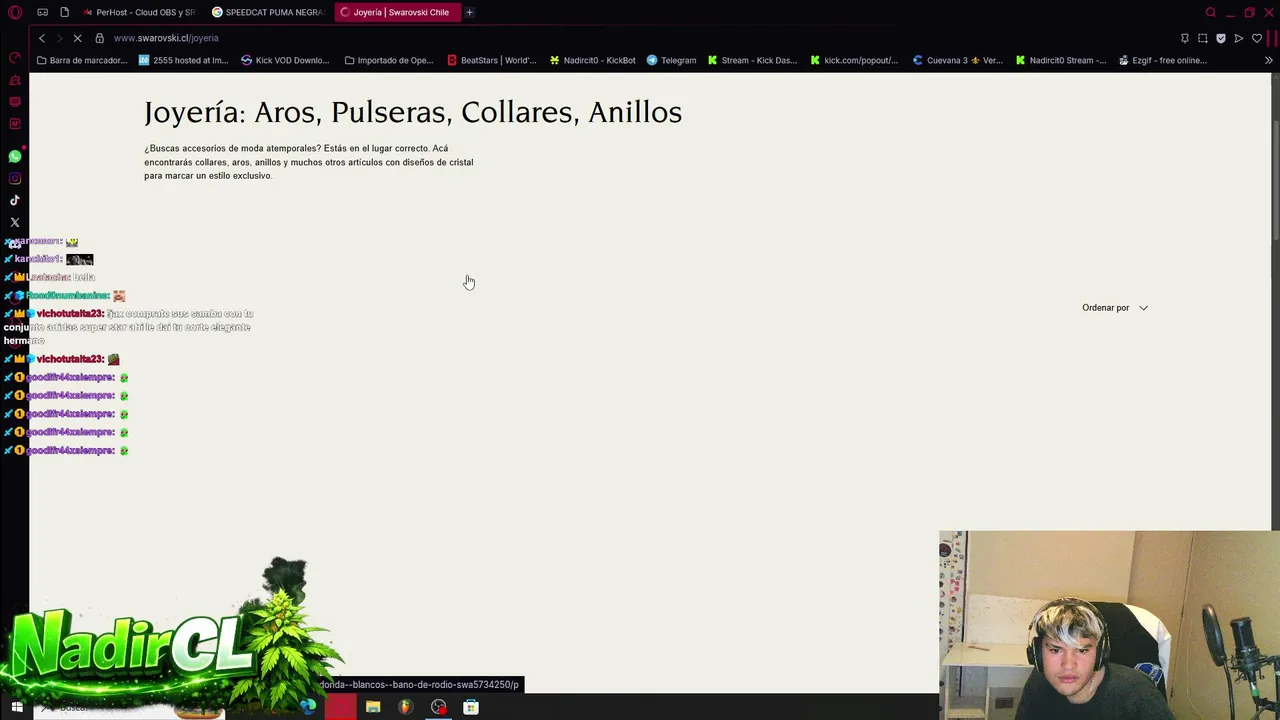
Task: Open kick.com/popout/... bookmark
Action: (854, 60)
